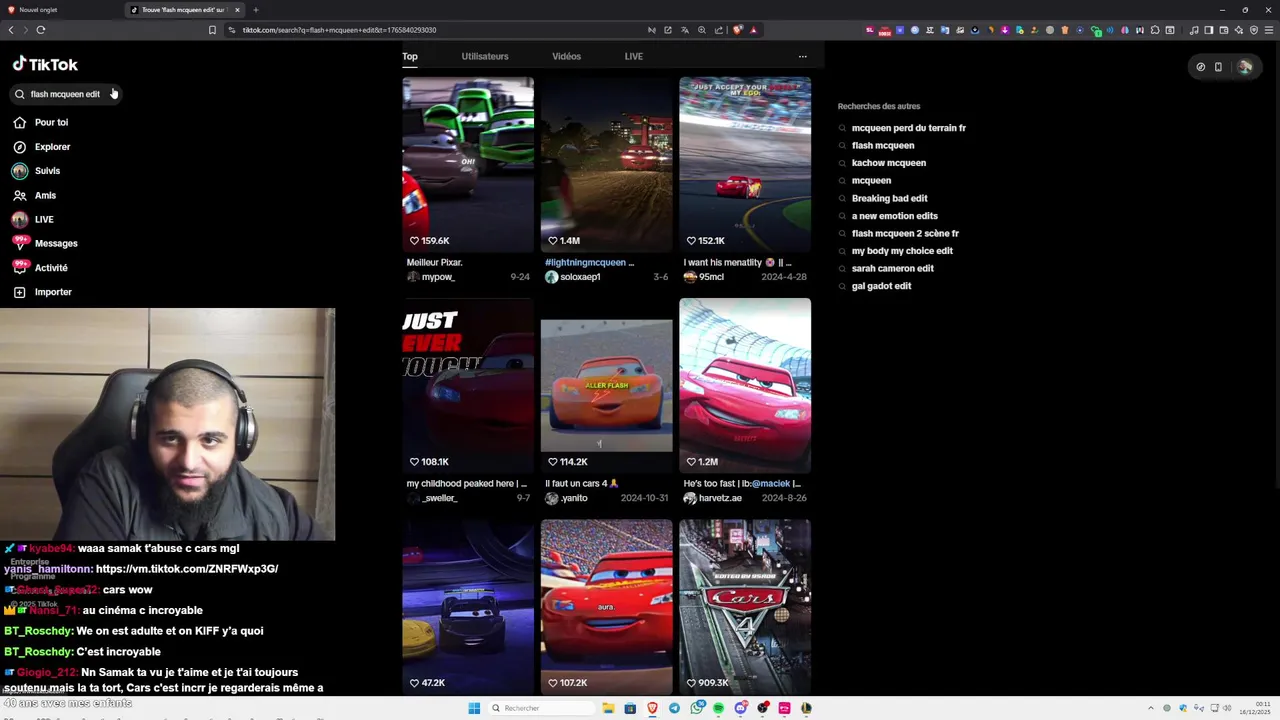Open the He's too fast video thumbnail
This screenshot has width=1280, height=720.
(745, 385)
